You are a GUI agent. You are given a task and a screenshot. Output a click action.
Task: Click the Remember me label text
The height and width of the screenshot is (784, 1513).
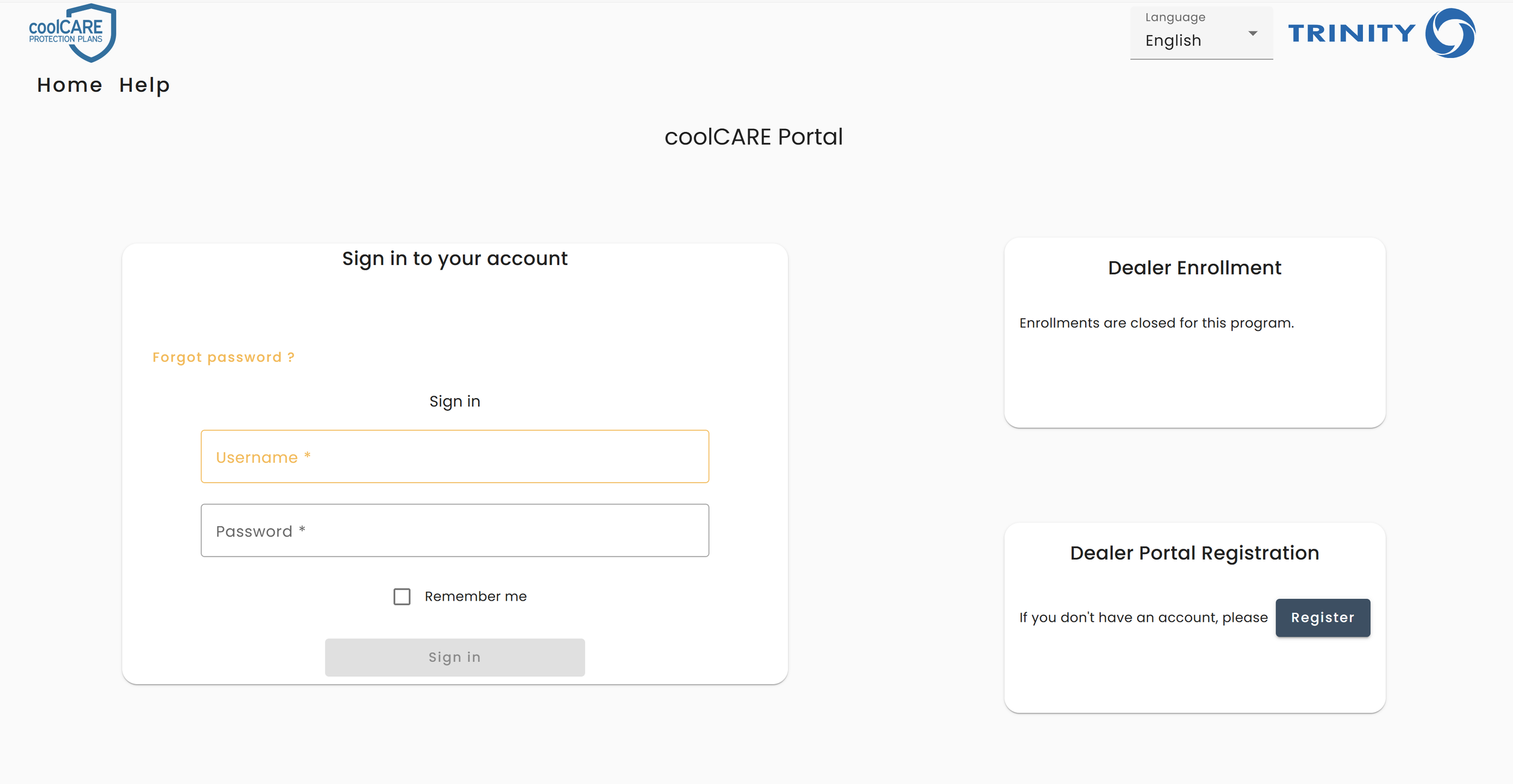click(x=475, y=596)
